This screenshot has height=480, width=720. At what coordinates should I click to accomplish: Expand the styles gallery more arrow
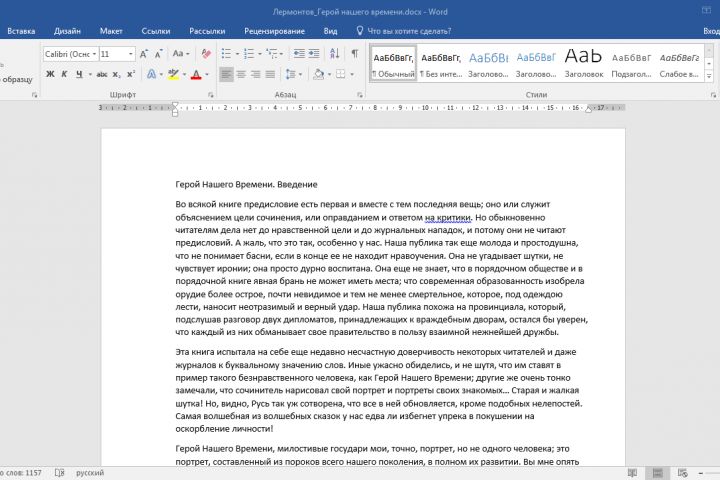(709, 76)
